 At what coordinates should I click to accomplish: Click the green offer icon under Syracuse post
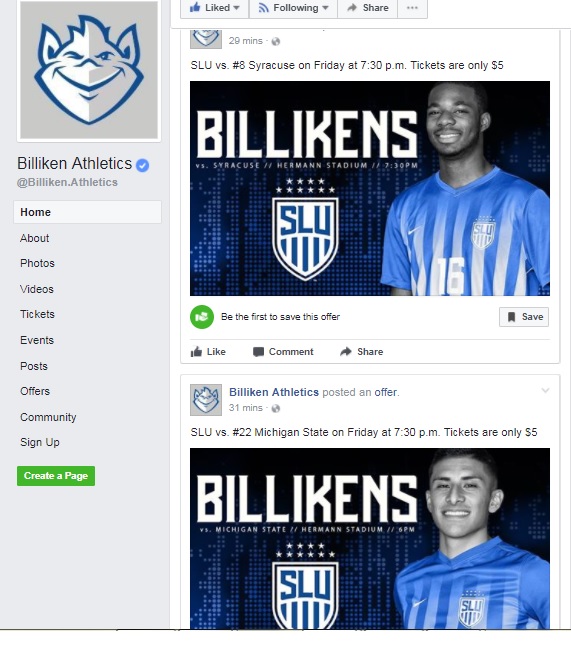pos(201,317)
